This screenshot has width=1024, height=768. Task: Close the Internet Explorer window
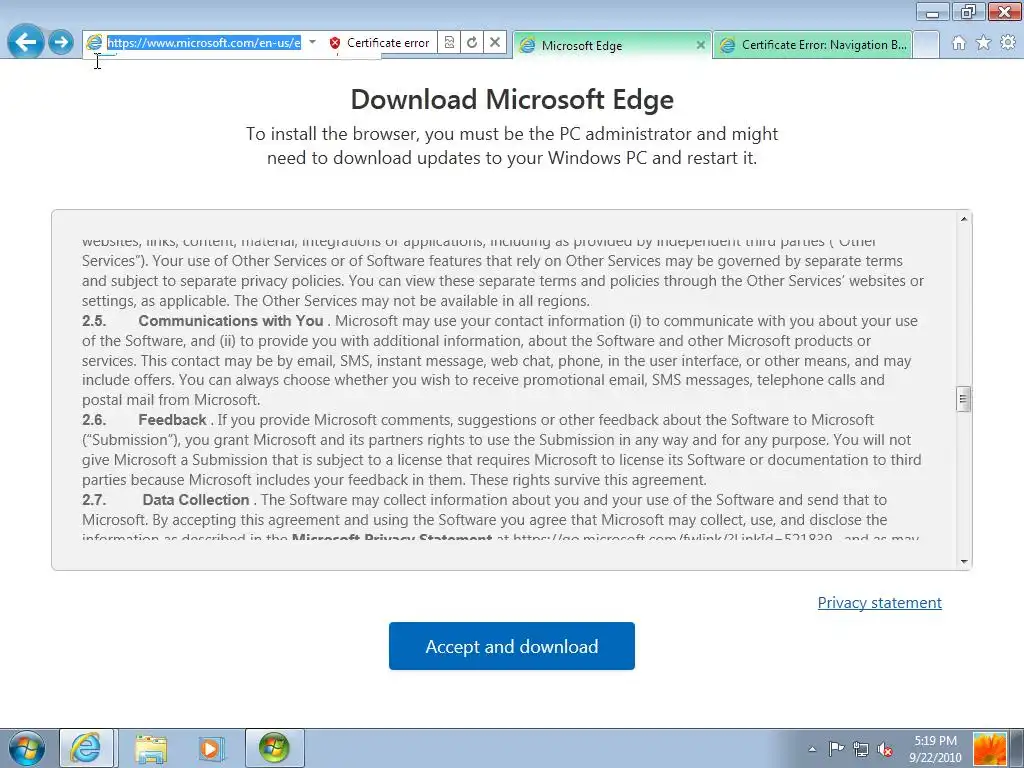1004,12
